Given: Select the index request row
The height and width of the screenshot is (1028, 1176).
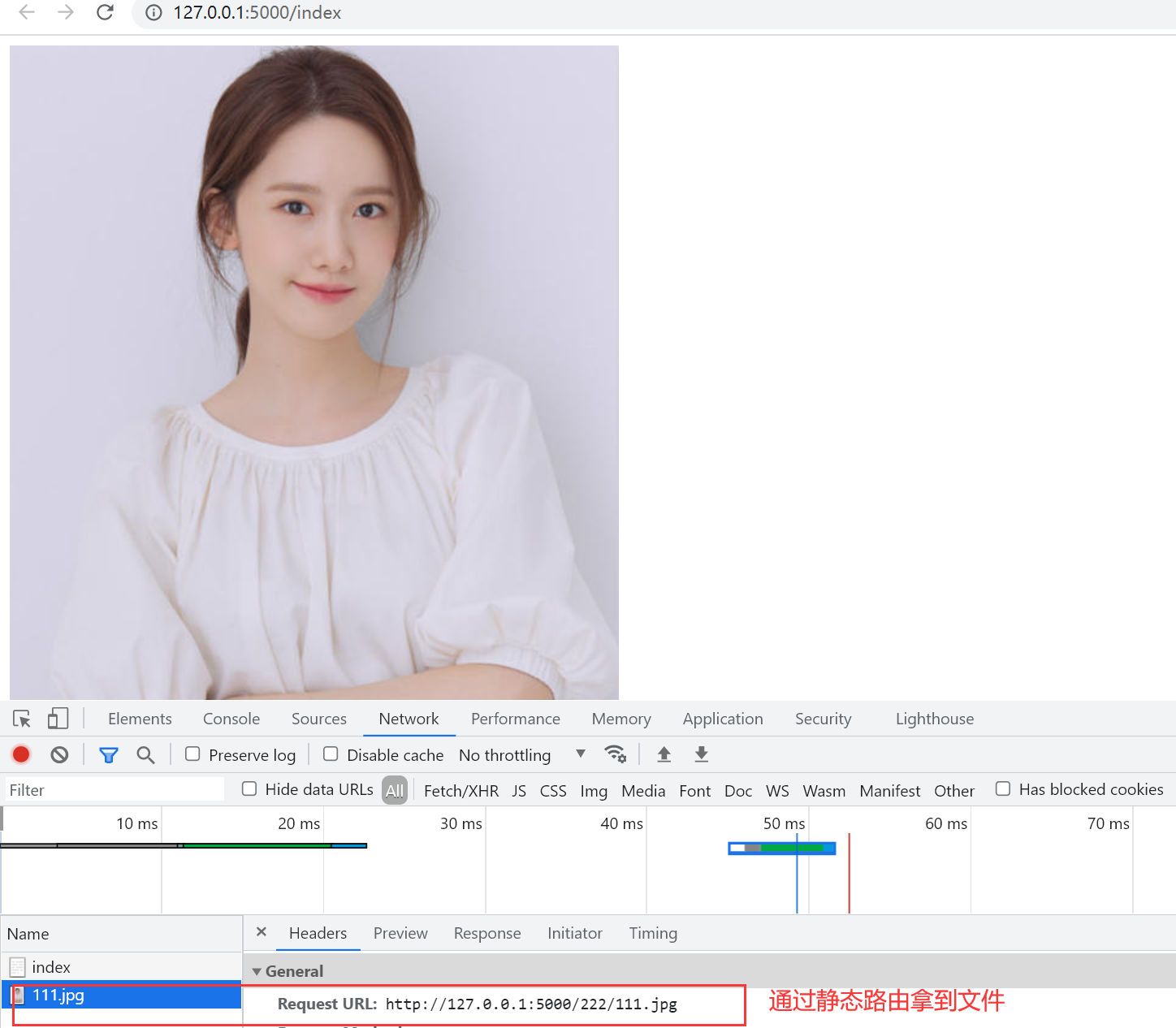Looking at the screenshot, I should [x=121, y=966].
